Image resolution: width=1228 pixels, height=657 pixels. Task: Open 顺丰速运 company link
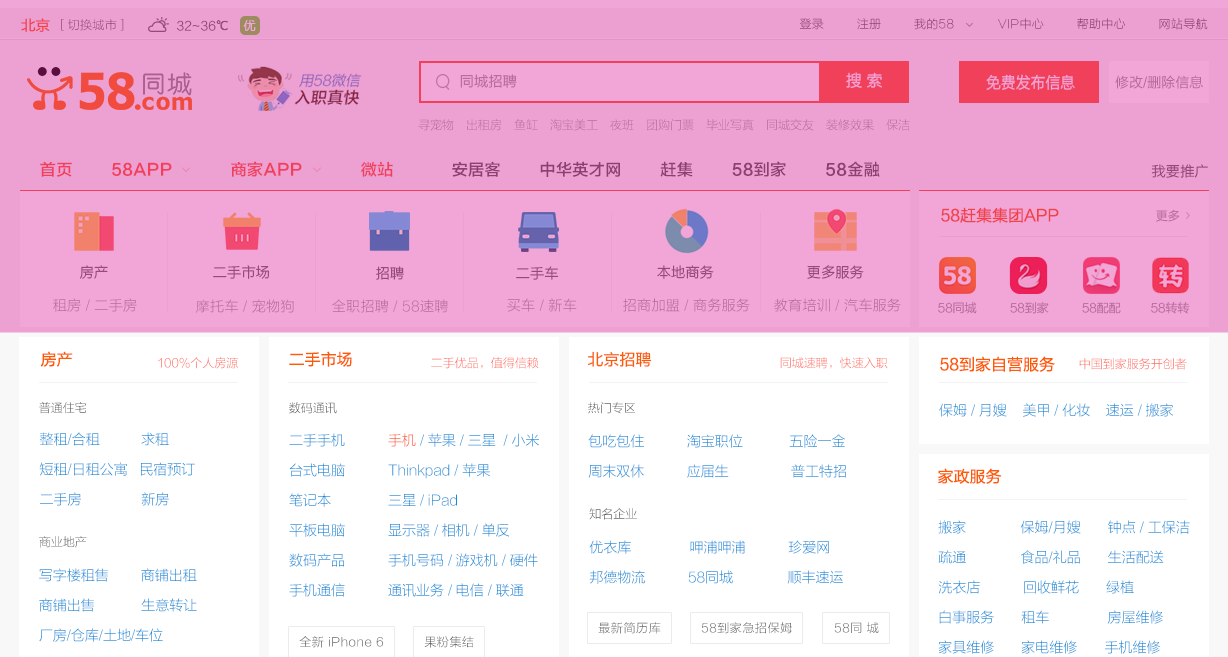pos(815,577)
